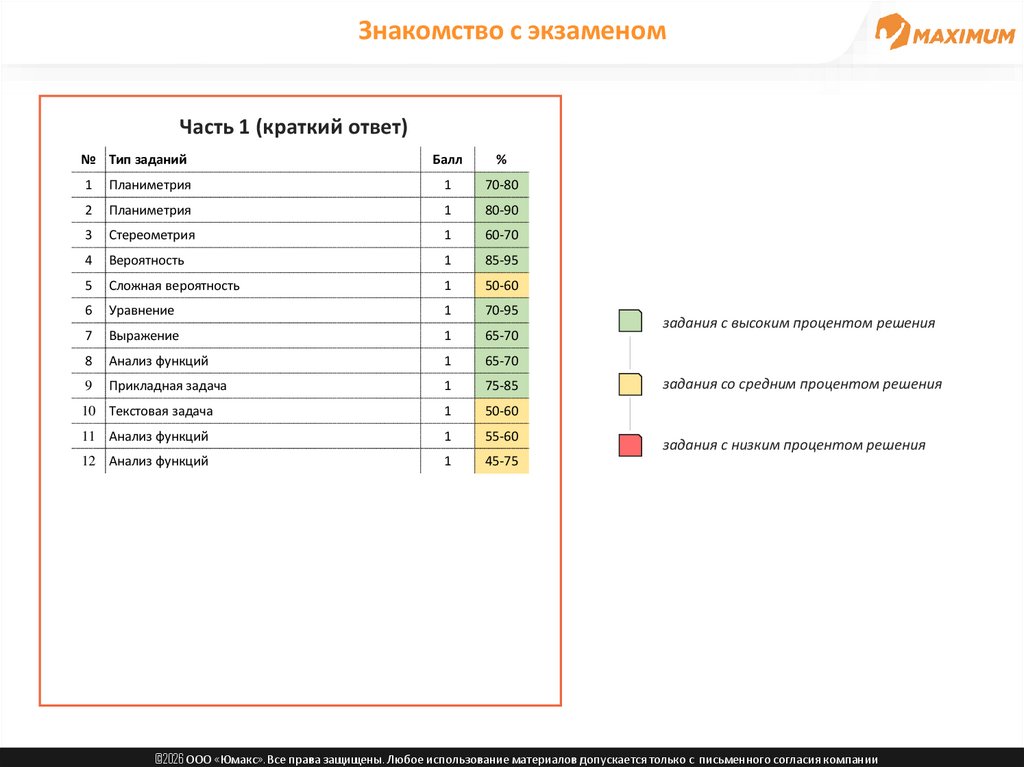This screenshot has width=1024, height=767.
Task: Click the '55-60' percent cell
Action: 502,436
